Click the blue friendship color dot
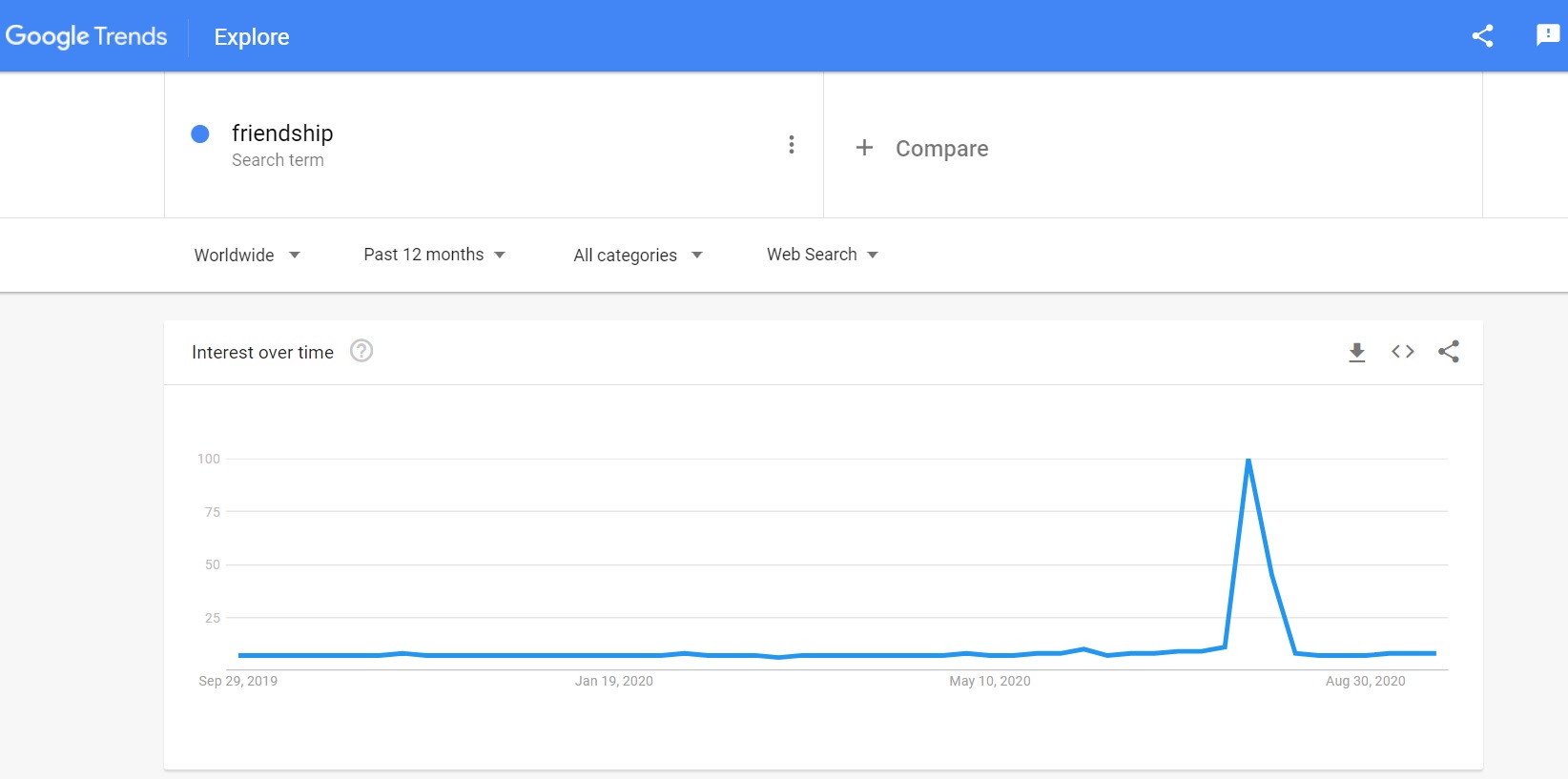The image size is (1568, 779). tap(200, 133)
